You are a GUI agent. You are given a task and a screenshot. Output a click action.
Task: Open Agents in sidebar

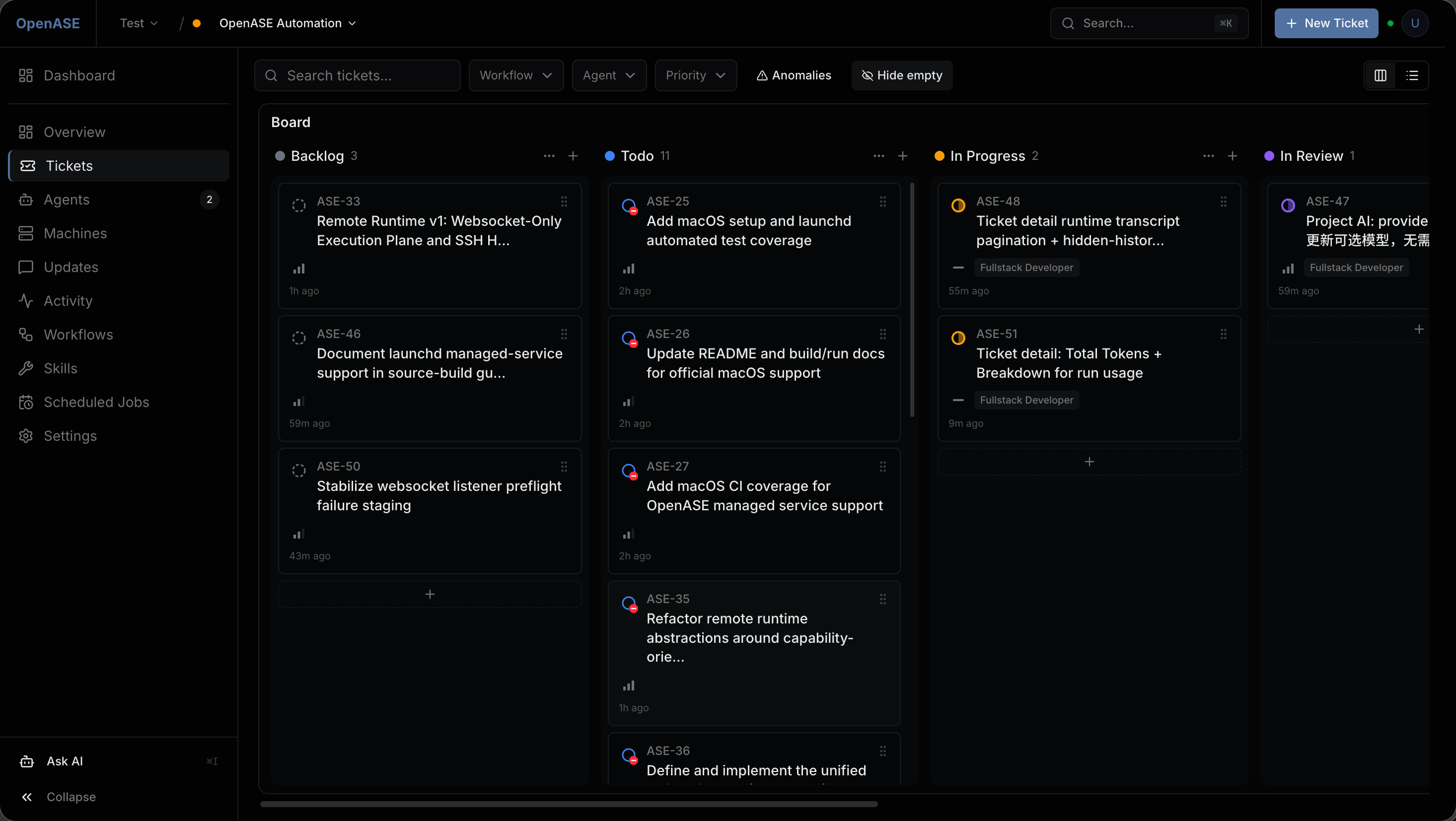[119, 200]
